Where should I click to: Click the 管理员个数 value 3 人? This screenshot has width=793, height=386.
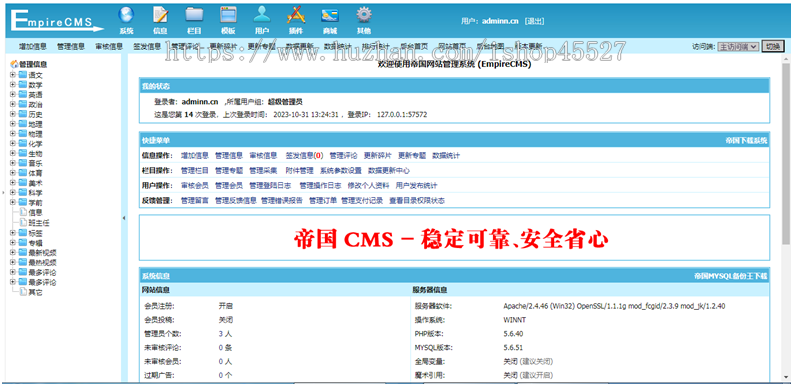point(225,334)
